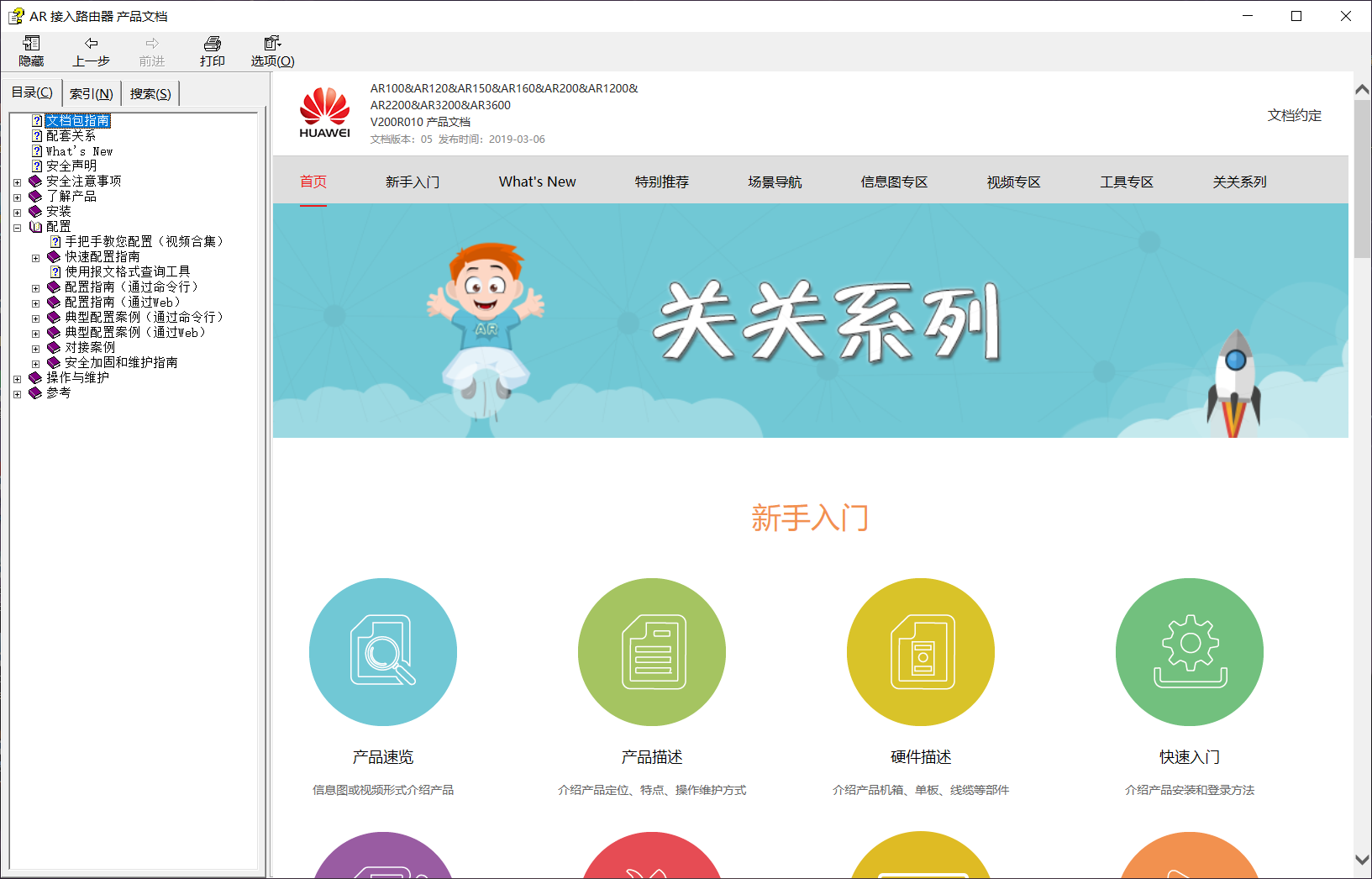The height and width of the screenshot is (879, 1372).
Task: Open the 工具专区 navigation tab
Action: point(1128,182)
